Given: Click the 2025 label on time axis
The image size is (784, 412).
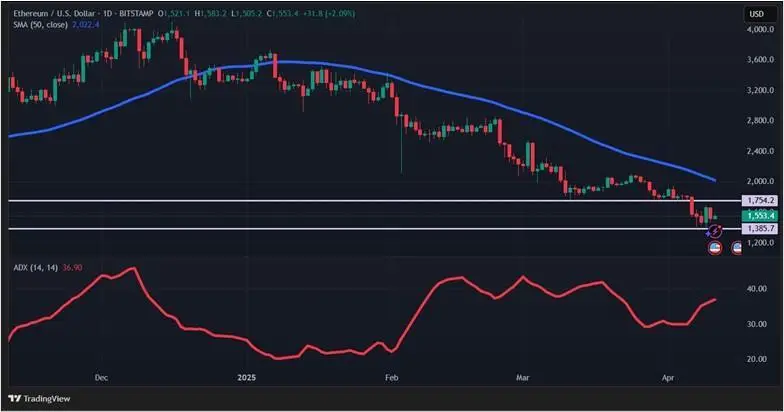Looking at the screenshot, I should coord(248,378).
